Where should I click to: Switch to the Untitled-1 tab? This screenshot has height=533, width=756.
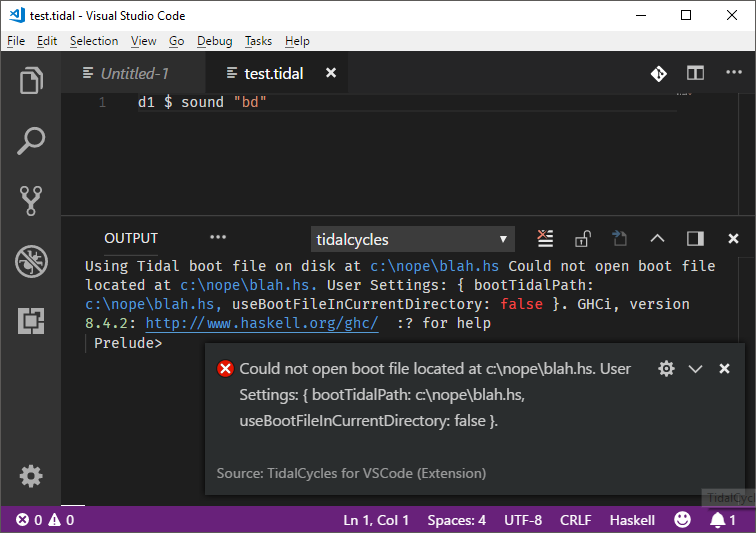click(134, 73)
